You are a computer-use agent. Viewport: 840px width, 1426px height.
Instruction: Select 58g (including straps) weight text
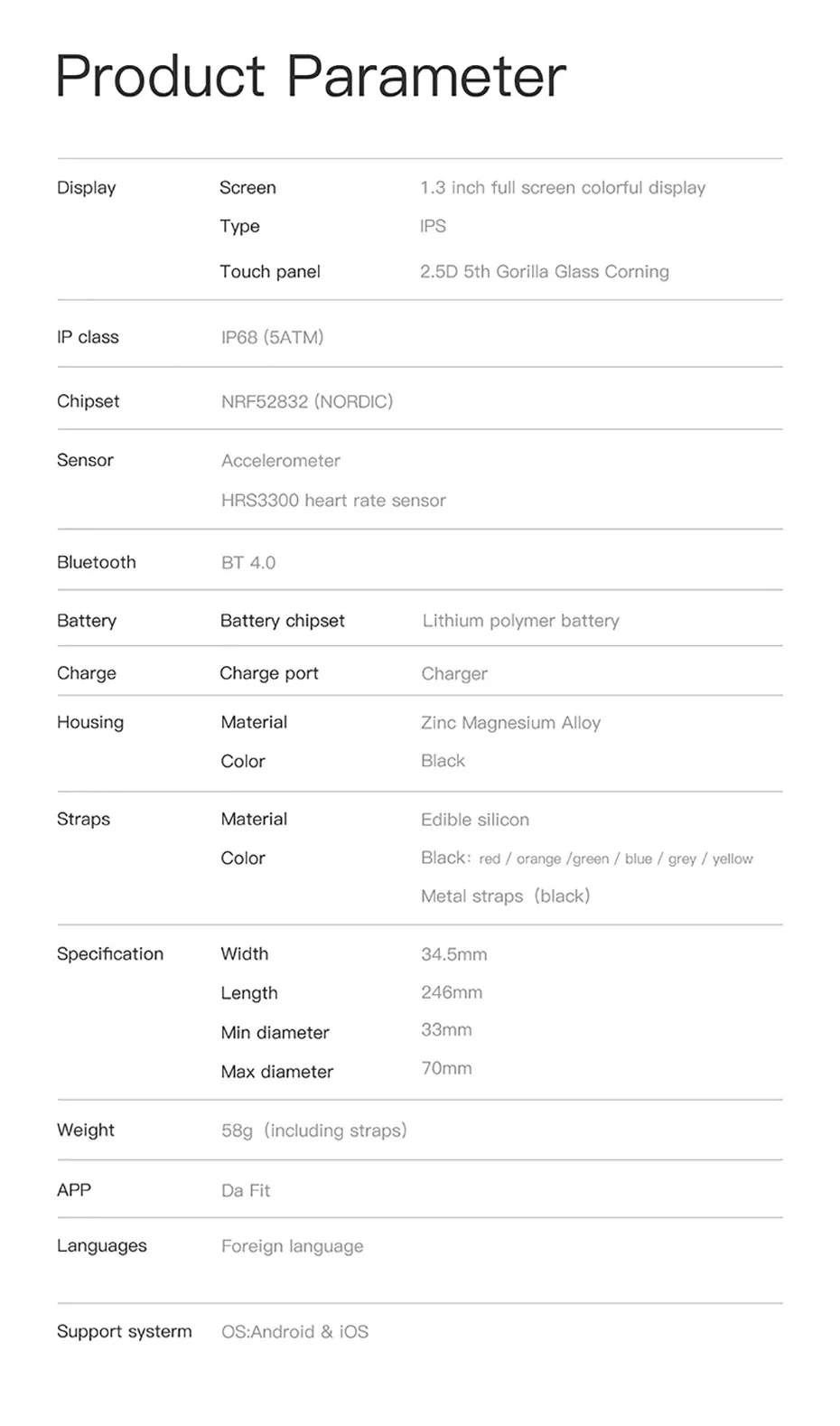[x=314, y=1130]
